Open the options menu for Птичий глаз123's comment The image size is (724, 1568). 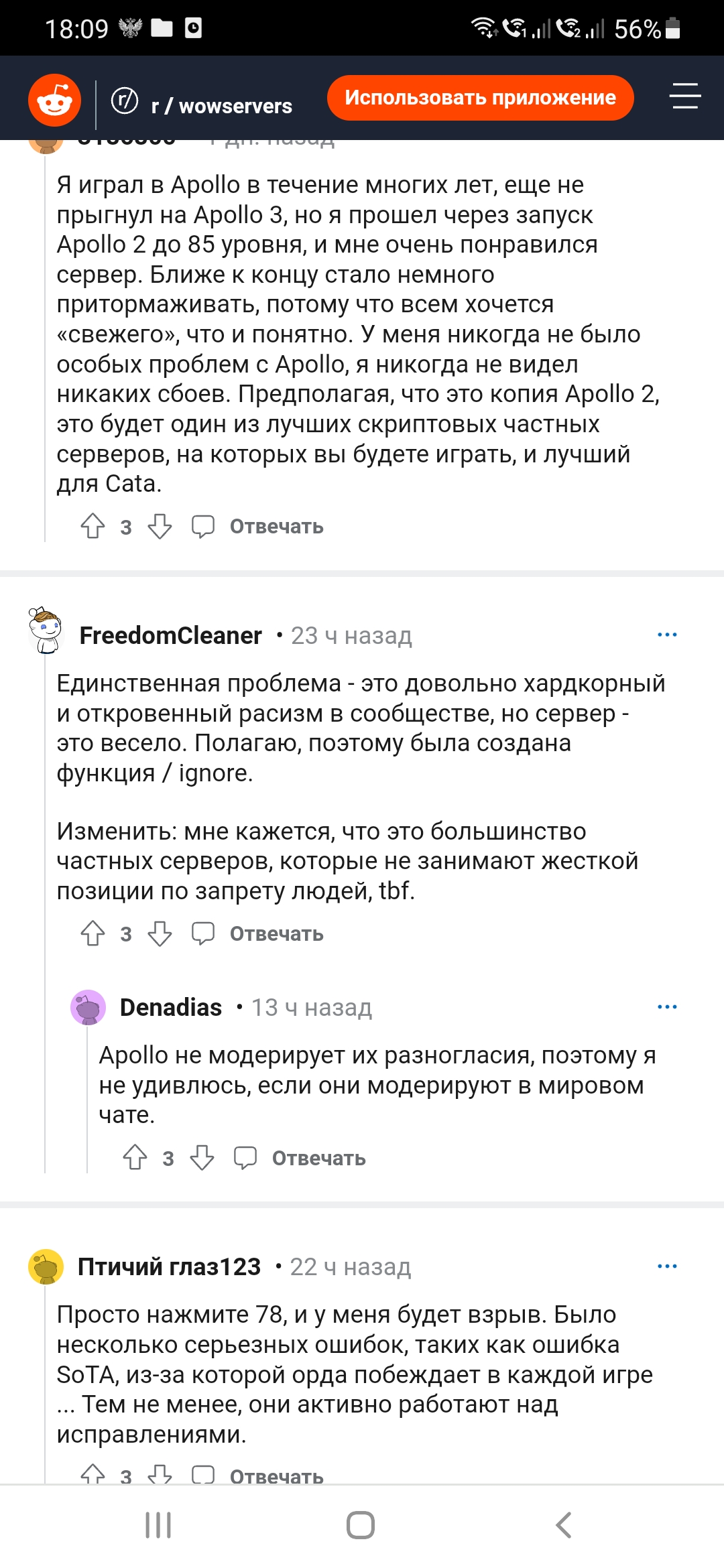pyautogui.click(x=667, y=1266)
